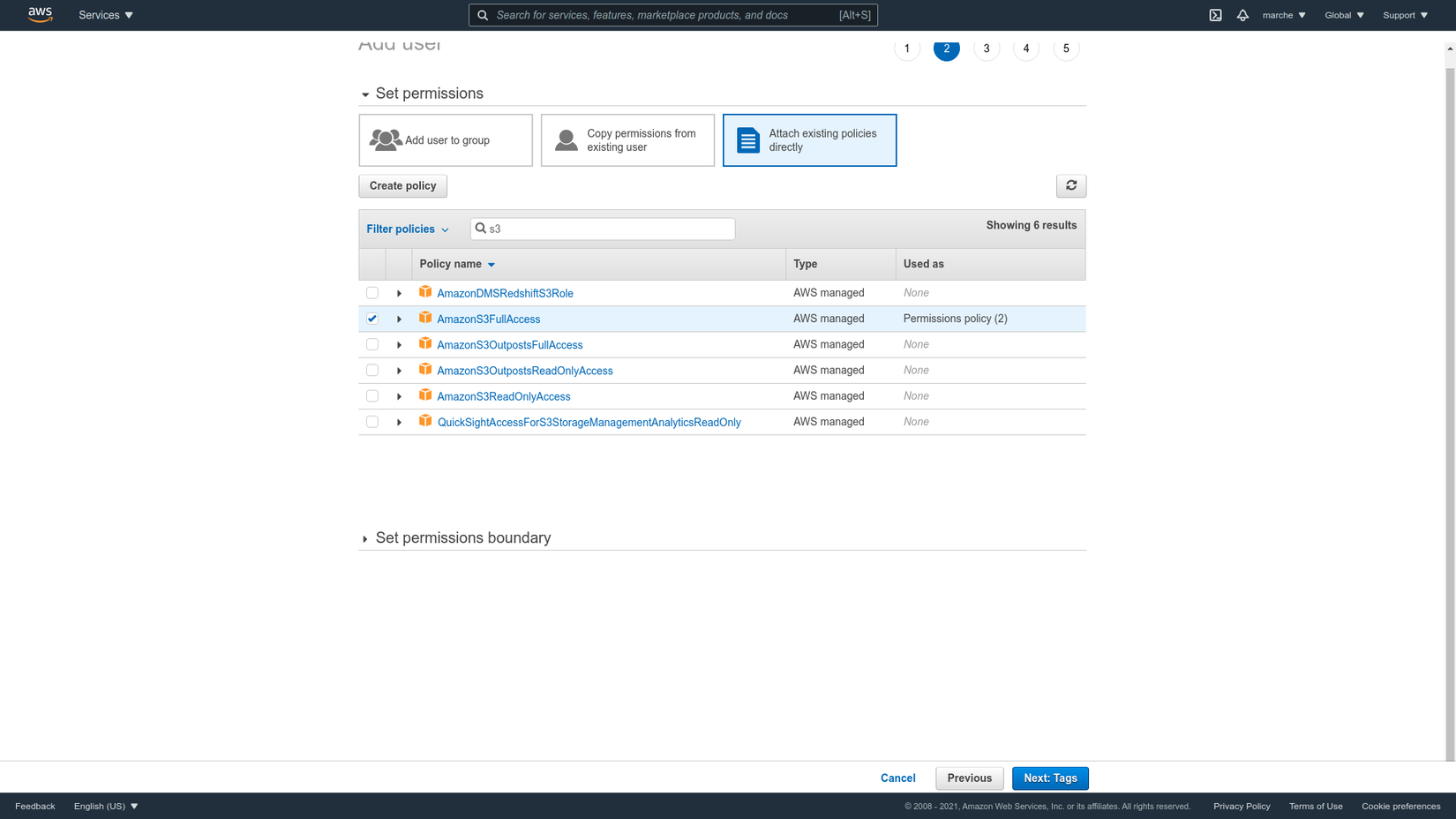Click Next: Tags button
The image size is (1456, 819).
[1050, 778]
